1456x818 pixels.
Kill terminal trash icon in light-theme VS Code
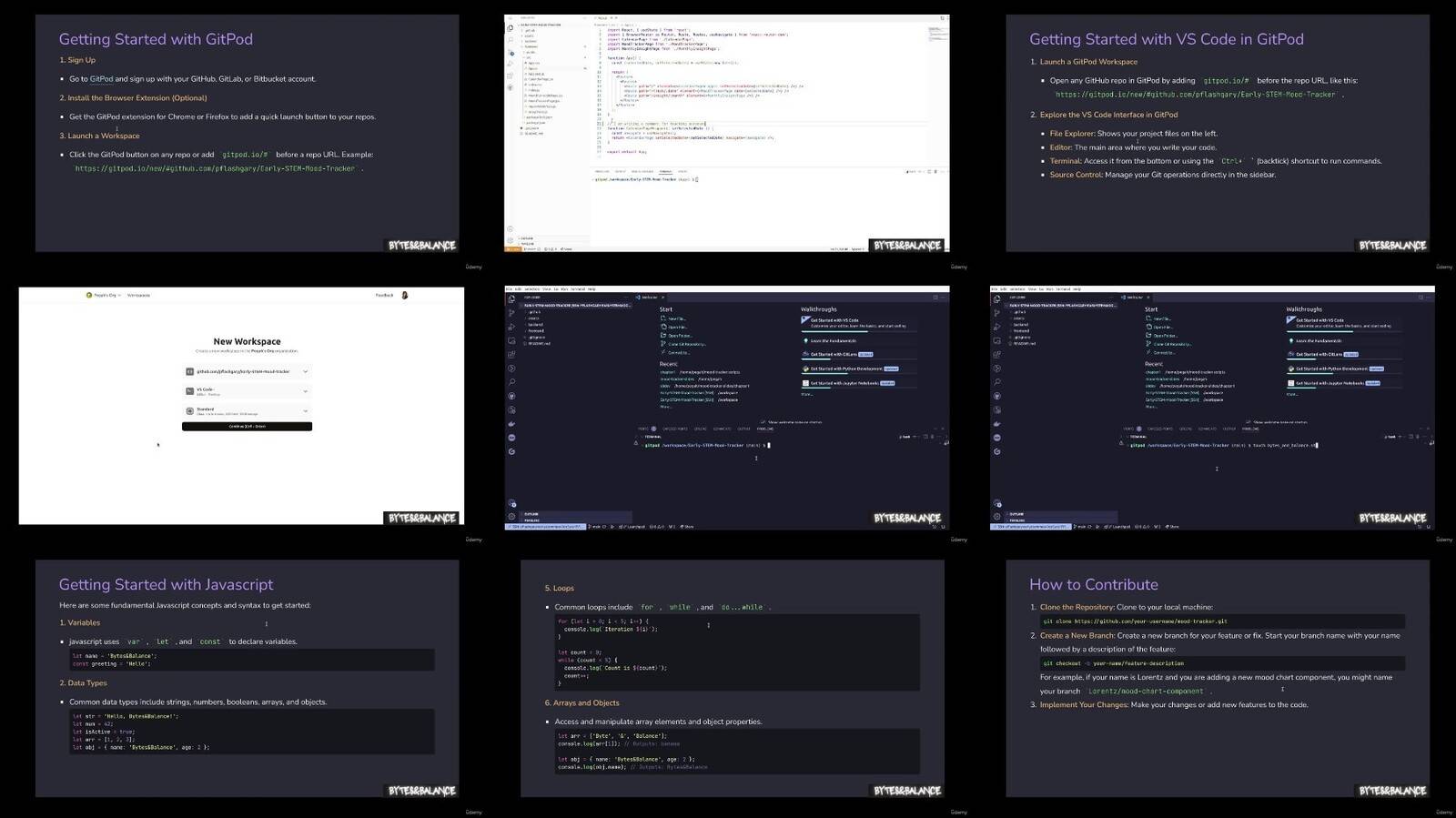pos(935,172)
